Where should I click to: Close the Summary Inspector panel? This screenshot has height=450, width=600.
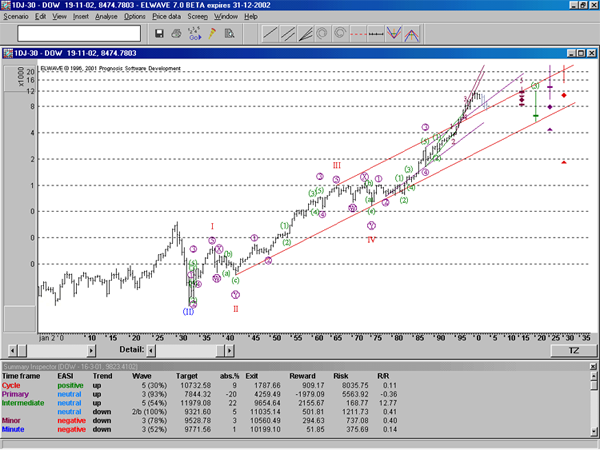593,368
